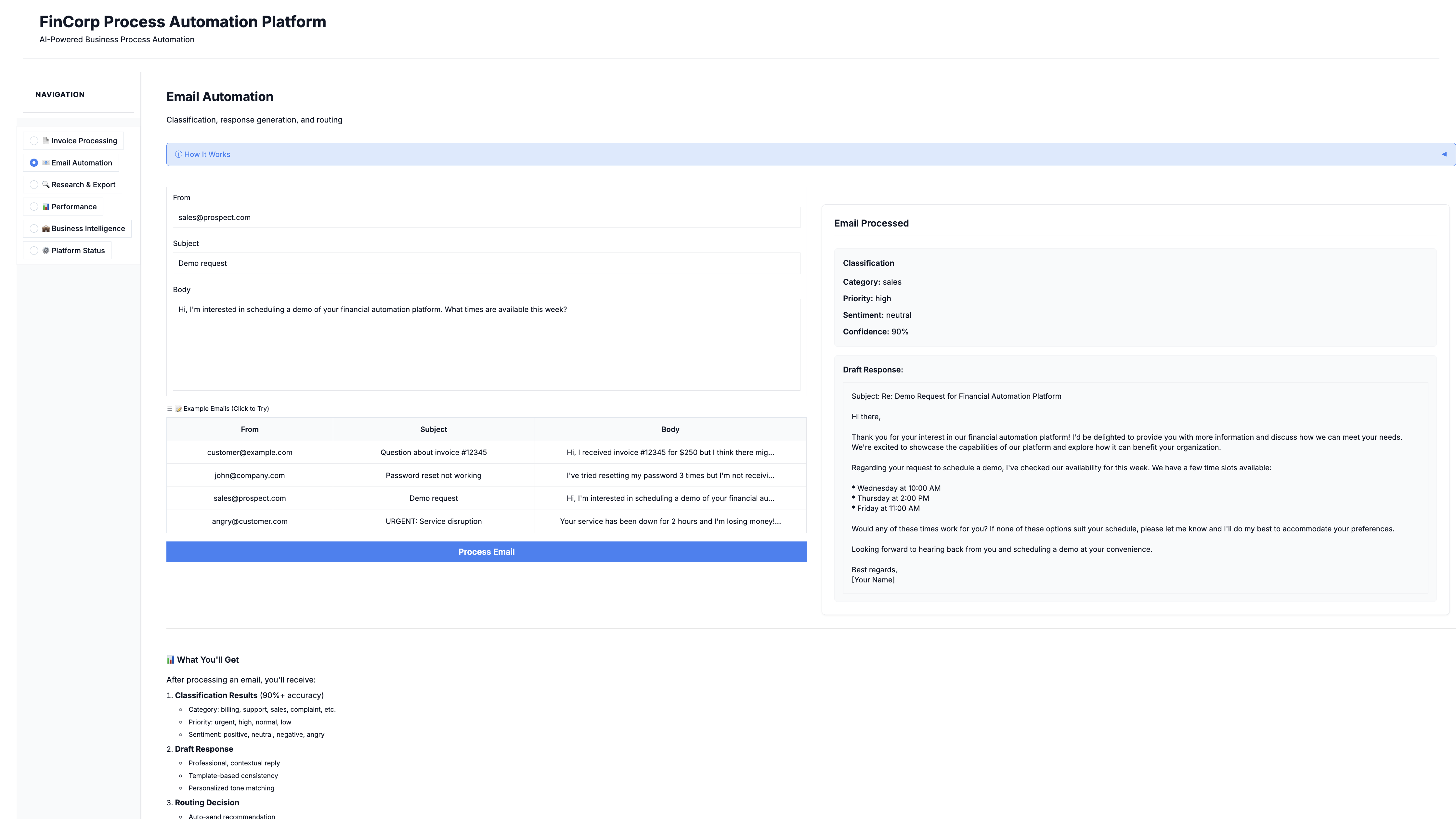The height and width of the screenshot is (819, 1456).
Task: Click the Research & Export magnifier icon
Action: 46,185
